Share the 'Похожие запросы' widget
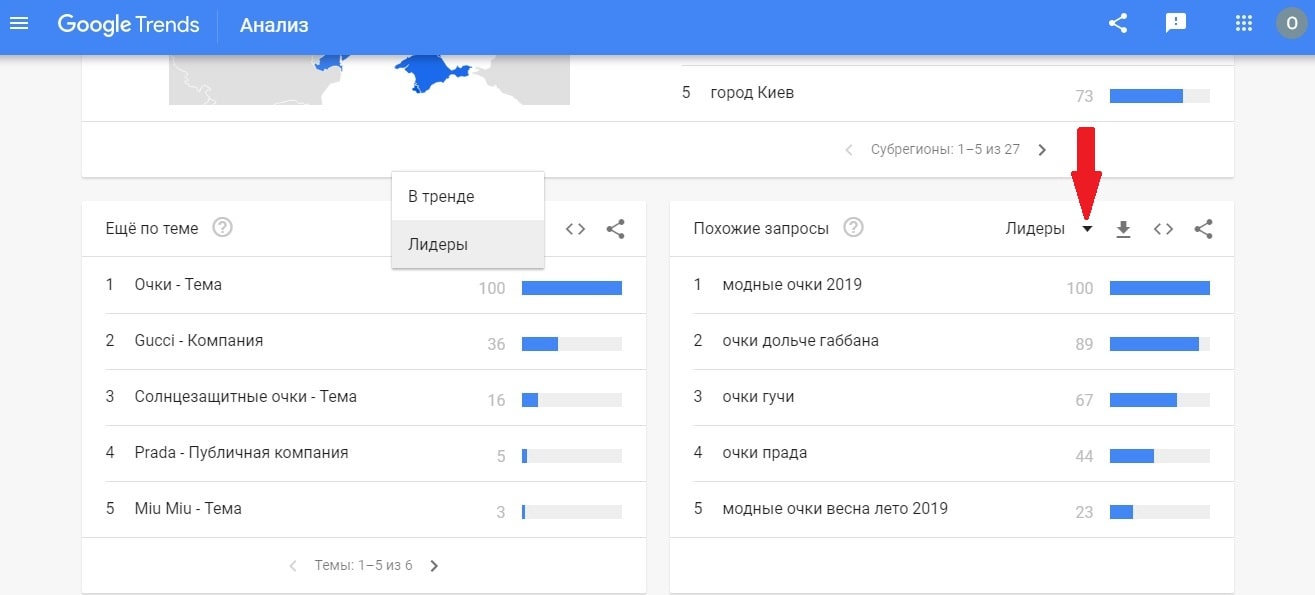 pyautogui.click(x=1204, y=229)
